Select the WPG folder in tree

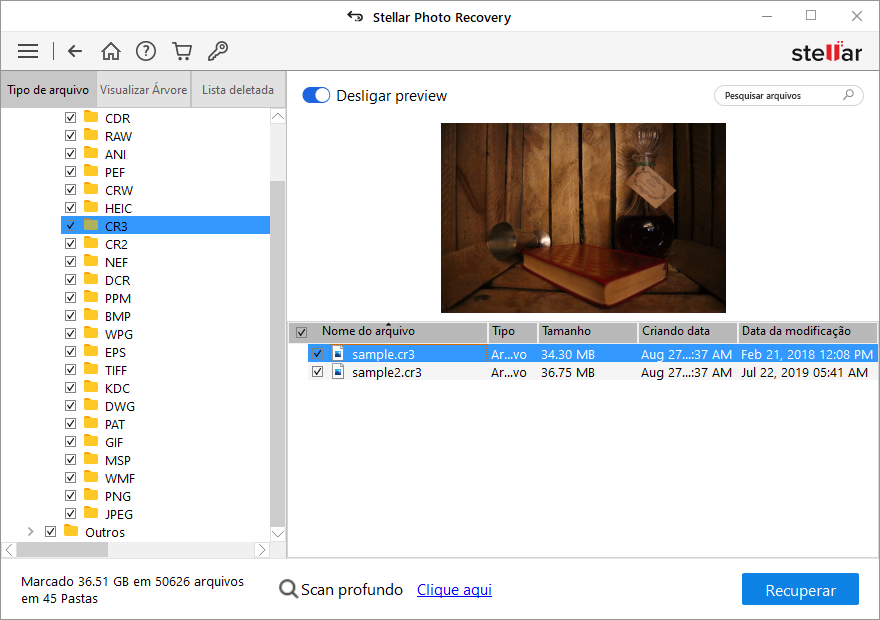119,334
